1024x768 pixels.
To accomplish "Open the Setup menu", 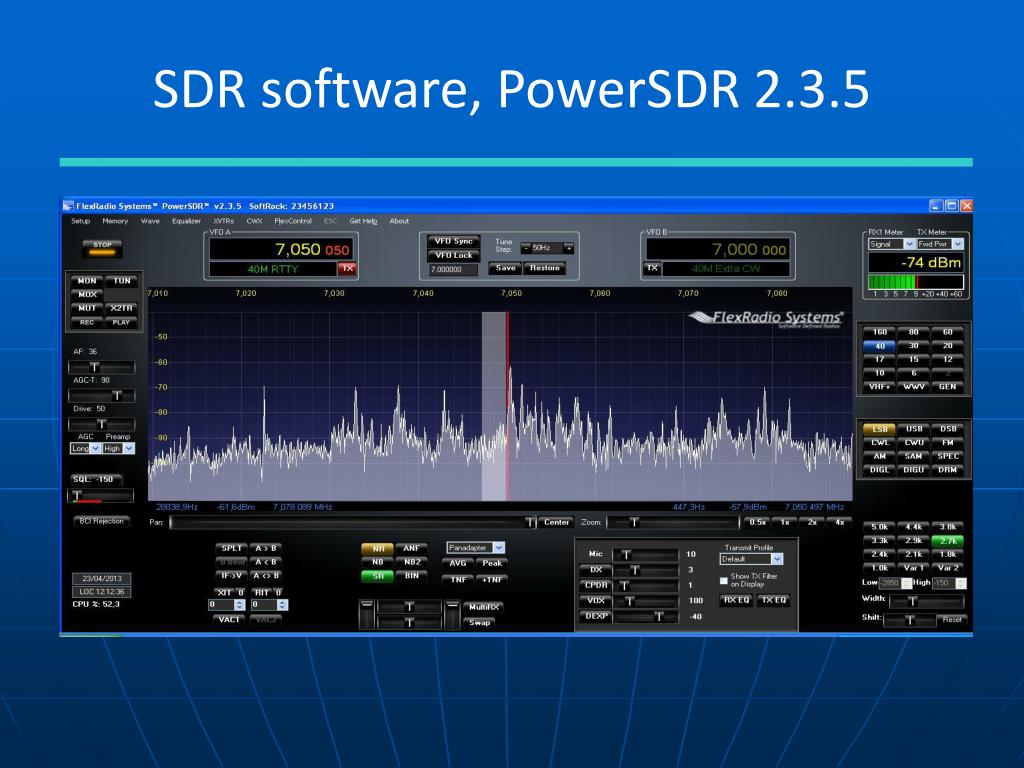I will 80,221.
